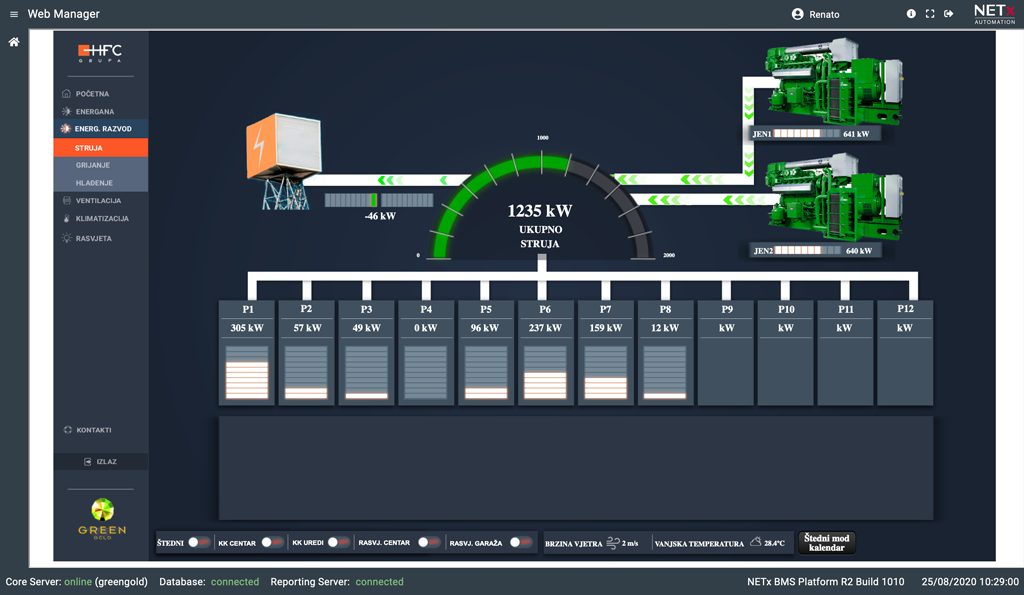The width and height of the screenshot is (1024, 595).
Task: Open the HLAĐENJE submenu item
Action: 94,183
